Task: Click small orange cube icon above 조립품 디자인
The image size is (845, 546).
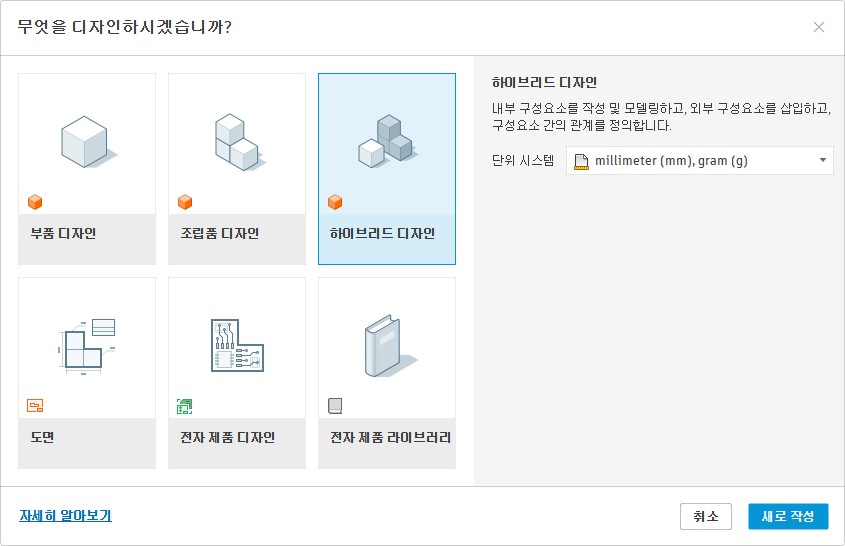Action: [x=185, y=202]
